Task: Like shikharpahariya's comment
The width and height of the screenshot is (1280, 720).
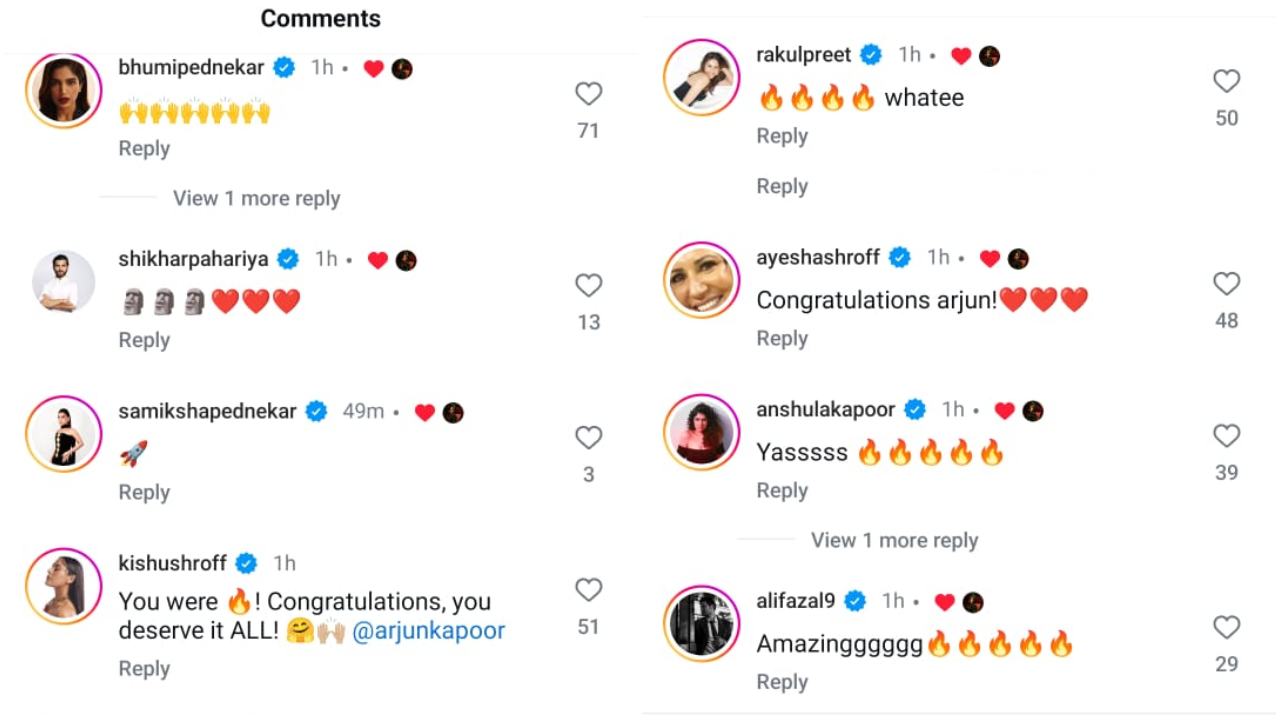Action: pyautogui.click(x=588, y=286)
